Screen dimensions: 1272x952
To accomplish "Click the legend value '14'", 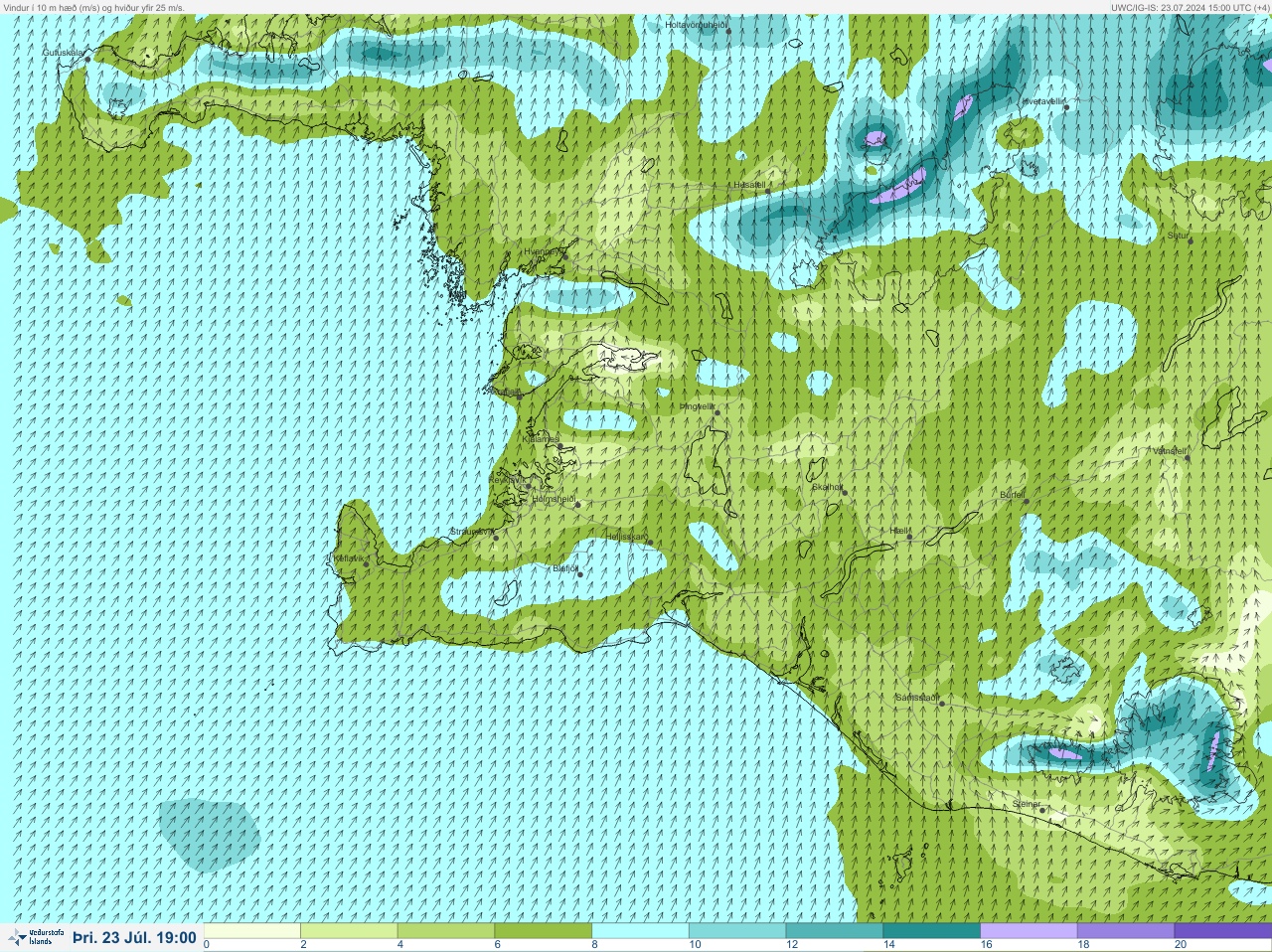I will point(888,945).
